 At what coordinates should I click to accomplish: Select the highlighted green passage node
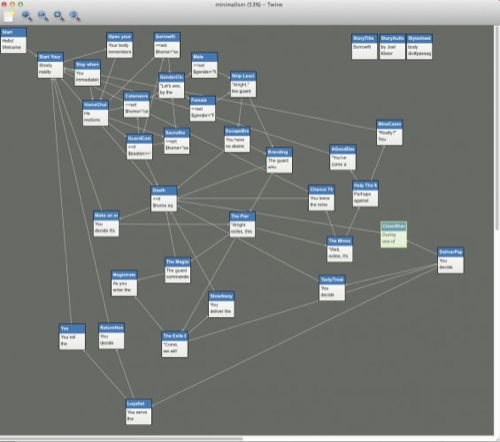[x=394, y=235]
